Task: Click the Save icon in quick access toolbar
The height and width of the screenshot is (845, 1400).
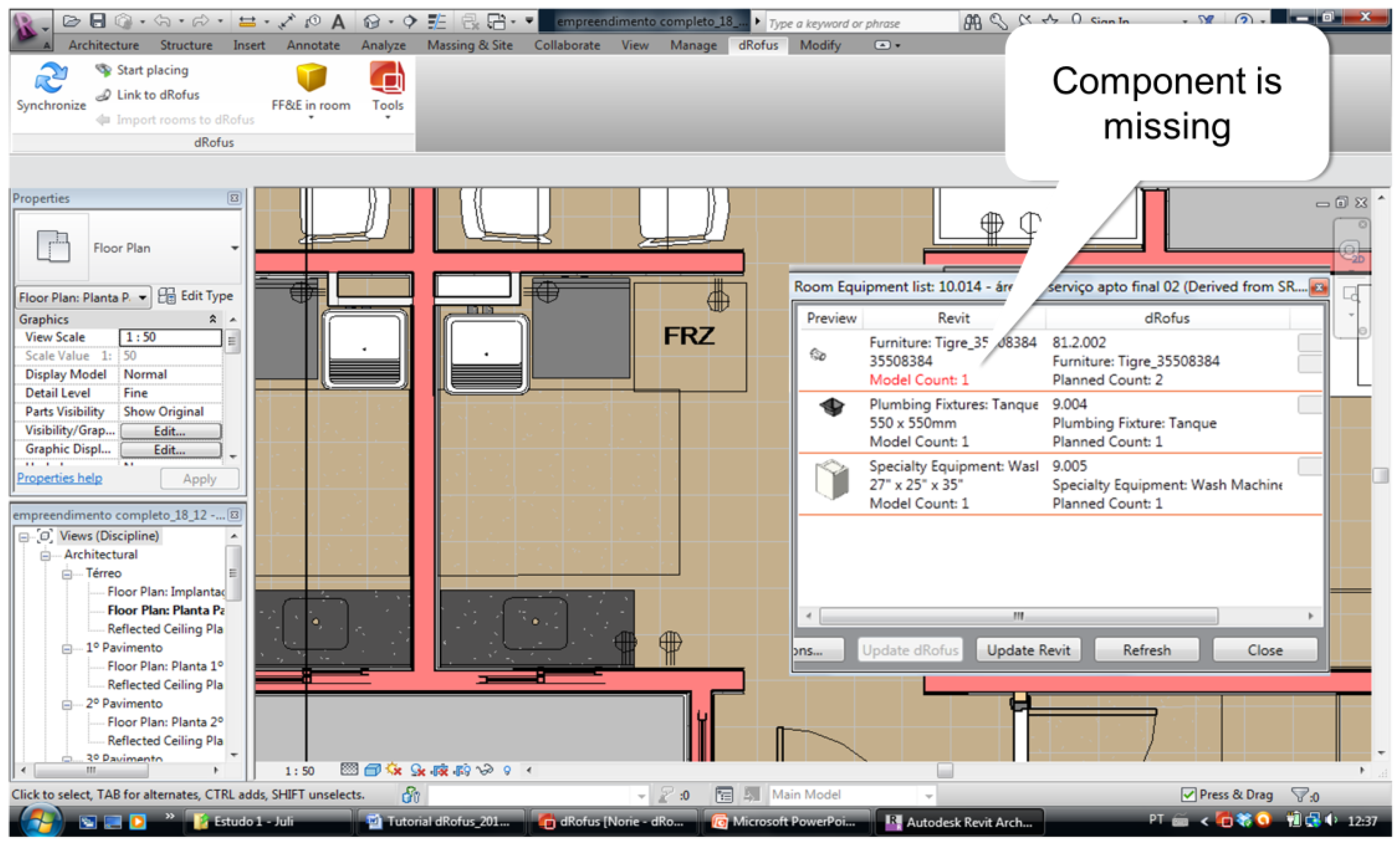Action: click(x=98, y=21)
